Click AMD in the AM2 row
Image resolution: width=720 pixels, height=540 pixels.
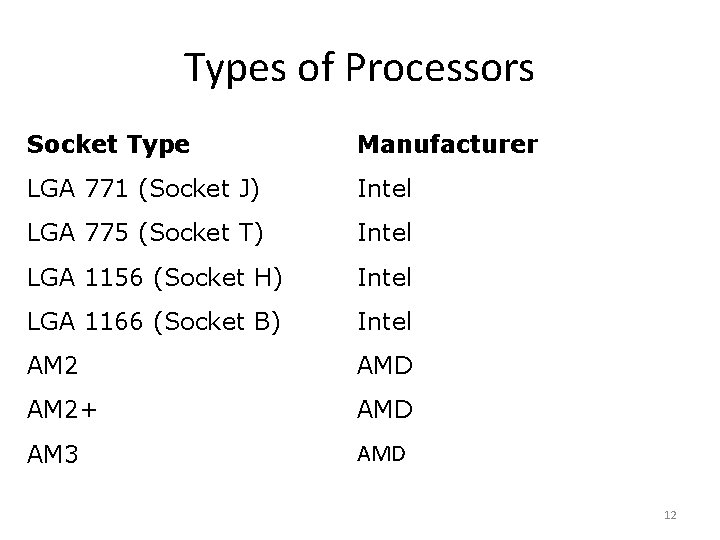click(385, 365)
